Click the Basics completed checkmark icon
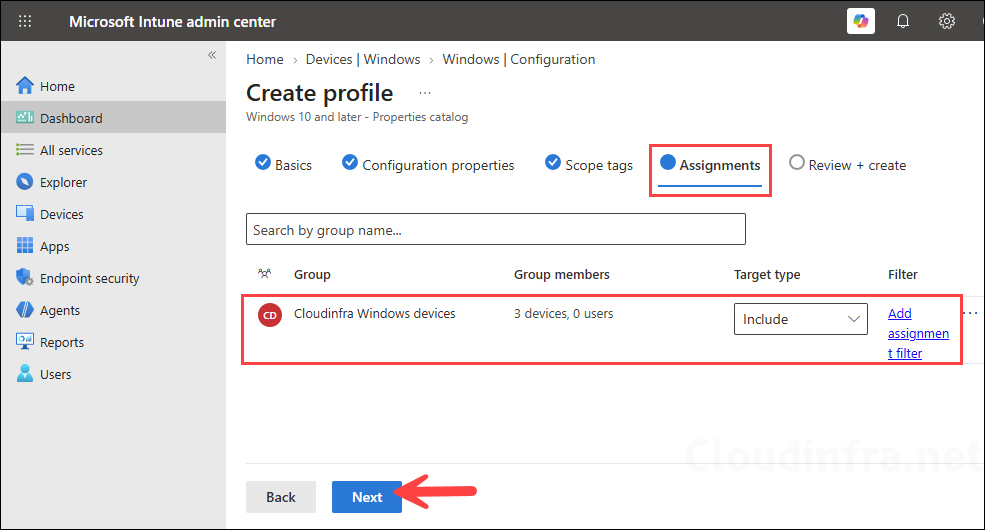985x530 pixels. pyautogui.click(x=263, y=162)
